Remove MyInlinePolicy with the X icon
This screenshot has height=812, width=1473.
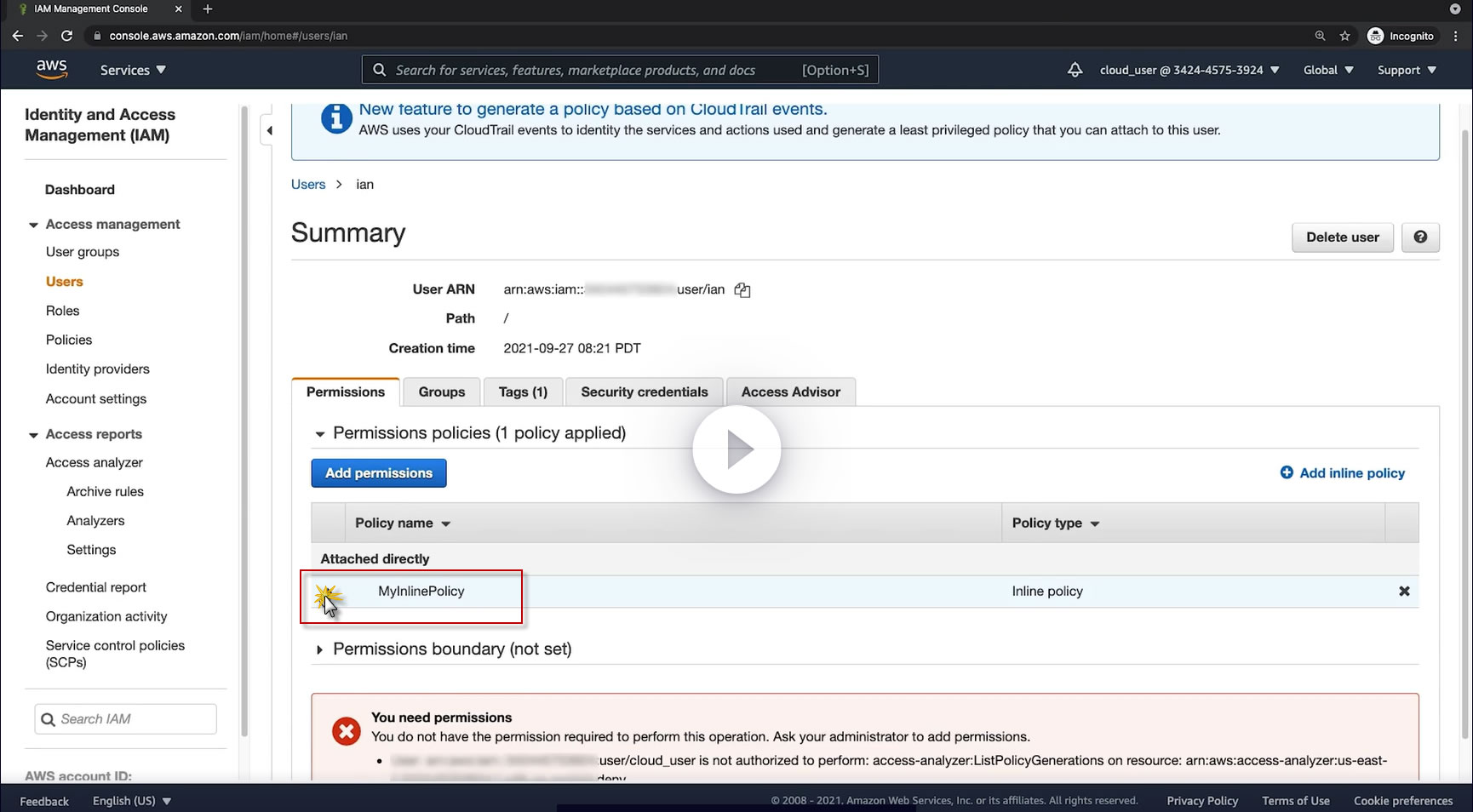click(x=1404, y=592)
